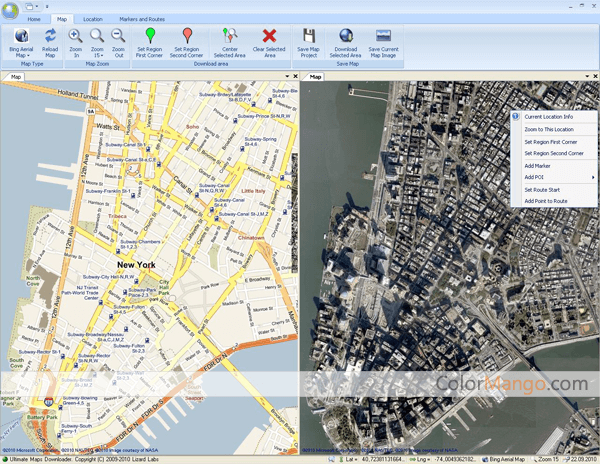Open left map pane tab list arrow
Image resolution: width=600 pixels, height=464 pixels.
coord(287,77)
